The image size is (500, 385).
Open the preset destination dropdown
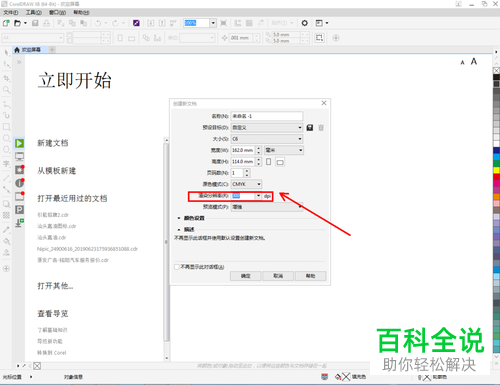tap(267, 128)
